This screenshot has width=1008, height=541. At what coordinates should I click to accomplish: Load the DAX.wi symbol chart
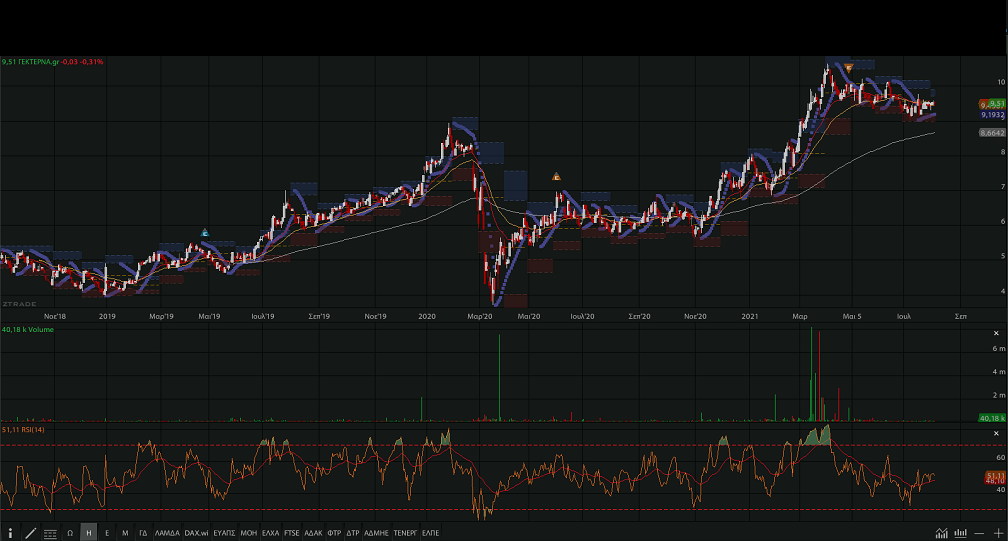point(196,533)
